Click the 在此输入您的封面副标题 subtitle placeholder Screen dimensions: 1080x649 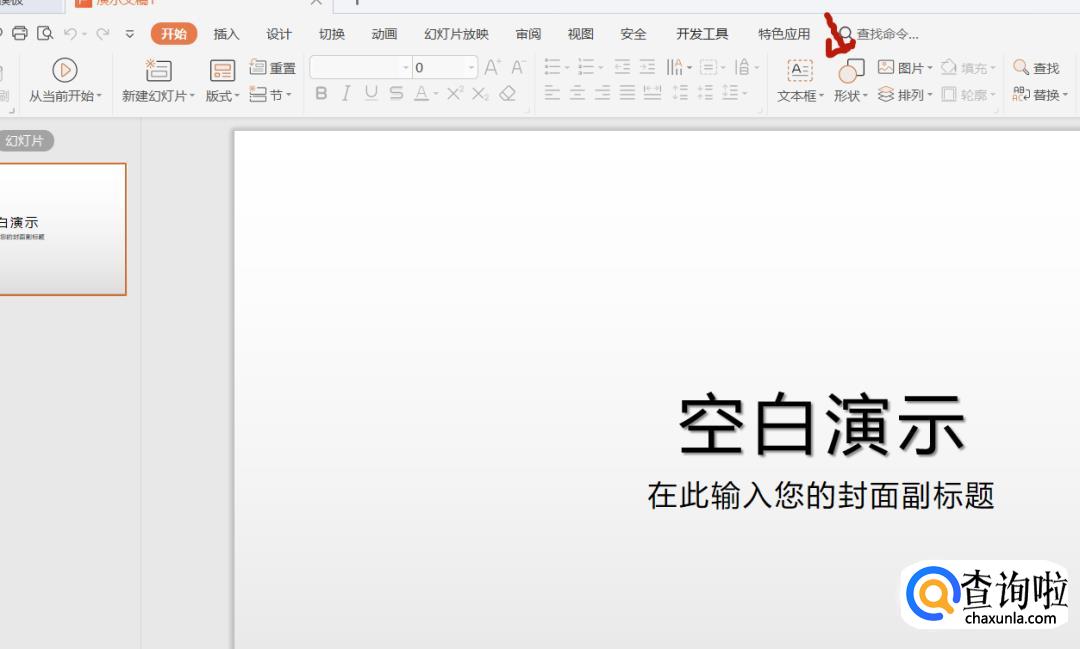click(821, 495)
